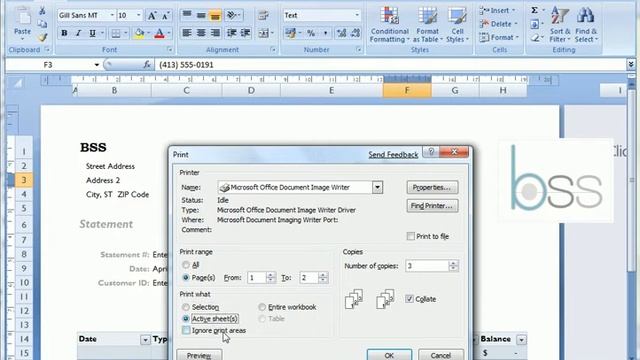Click Decrease Decimal icon
Image resolution: width=640 pixels, height=360 pixels.
tap(356, 33)
